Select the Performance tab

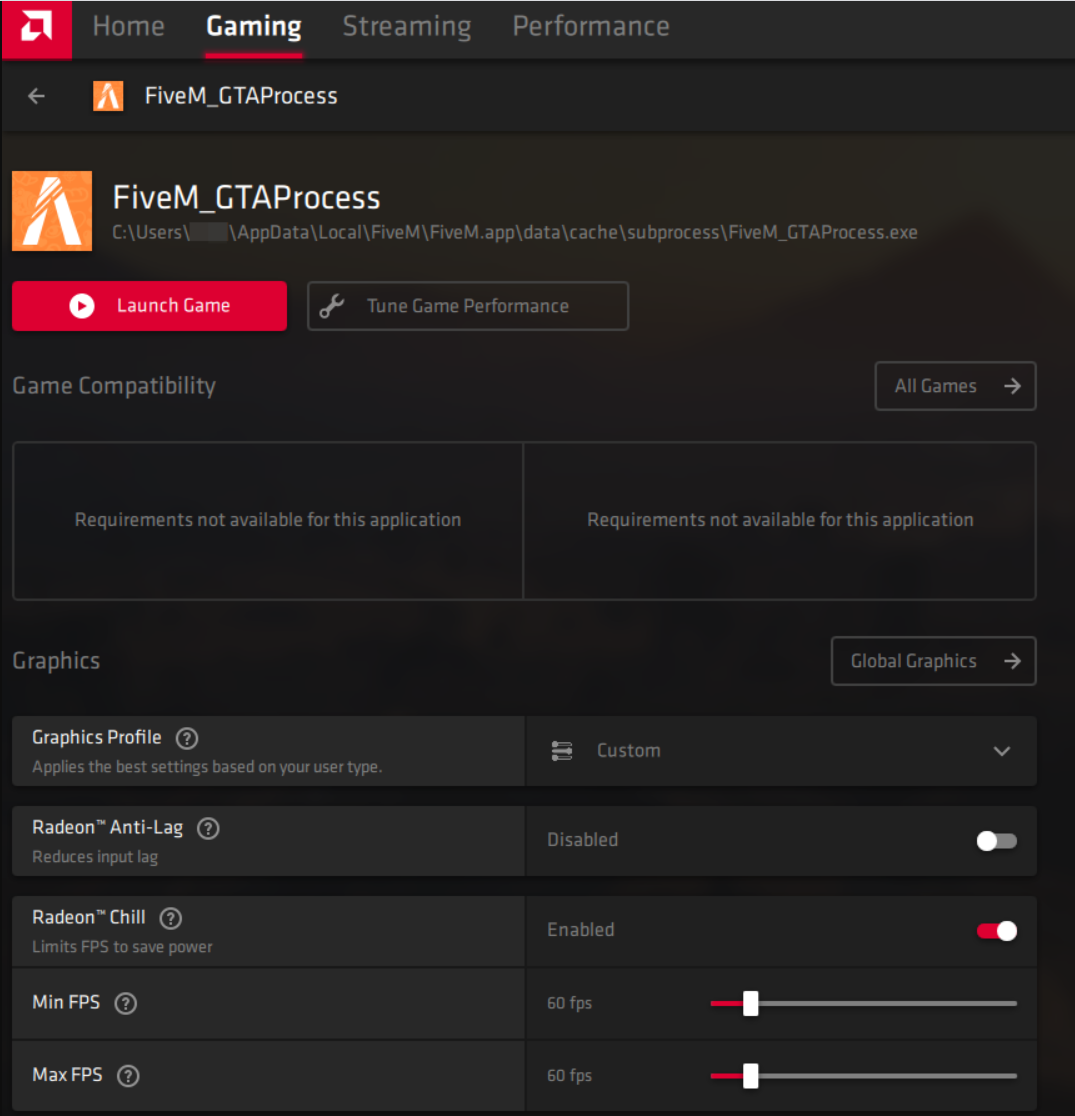click(x=590, y=27)
